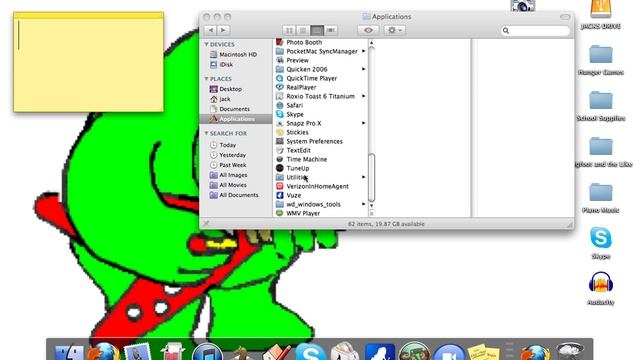Select WMV Player icon

point(280,213)
